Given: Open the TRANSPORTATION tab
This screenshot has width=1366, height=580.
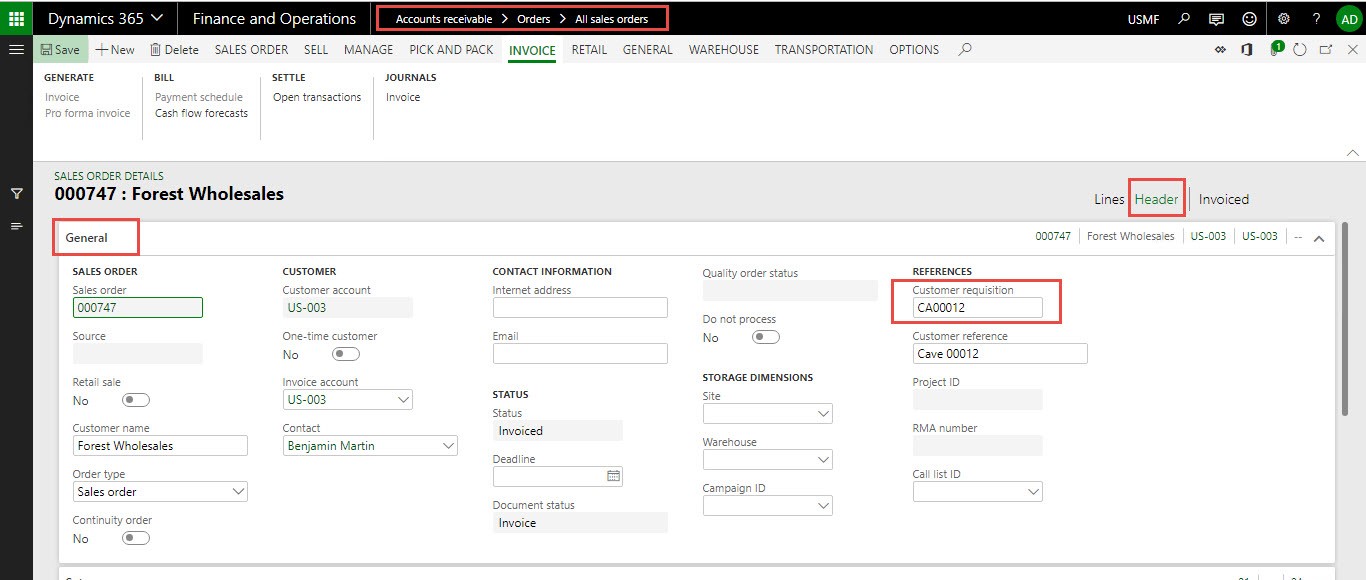Looking at the screenshot, I should click(823, 49).
